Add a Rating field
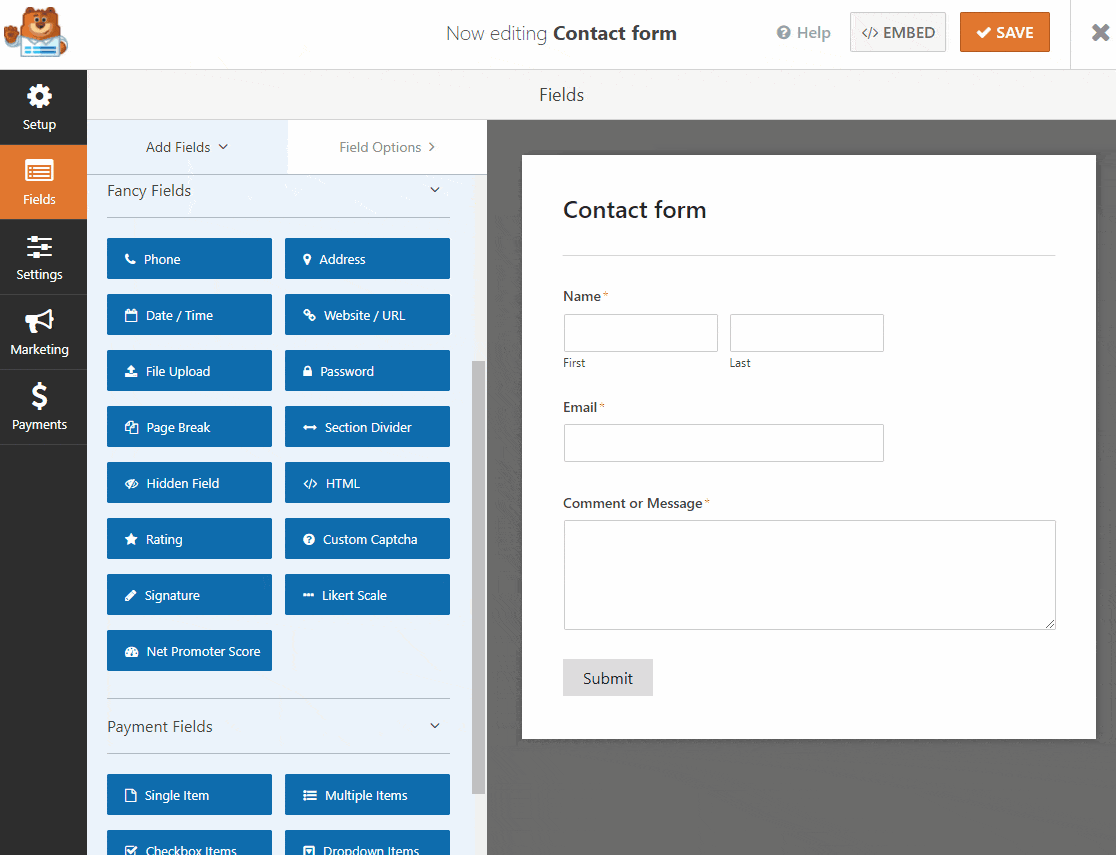Viewport: 1116px width, 855px height. (x=188, y=538)
